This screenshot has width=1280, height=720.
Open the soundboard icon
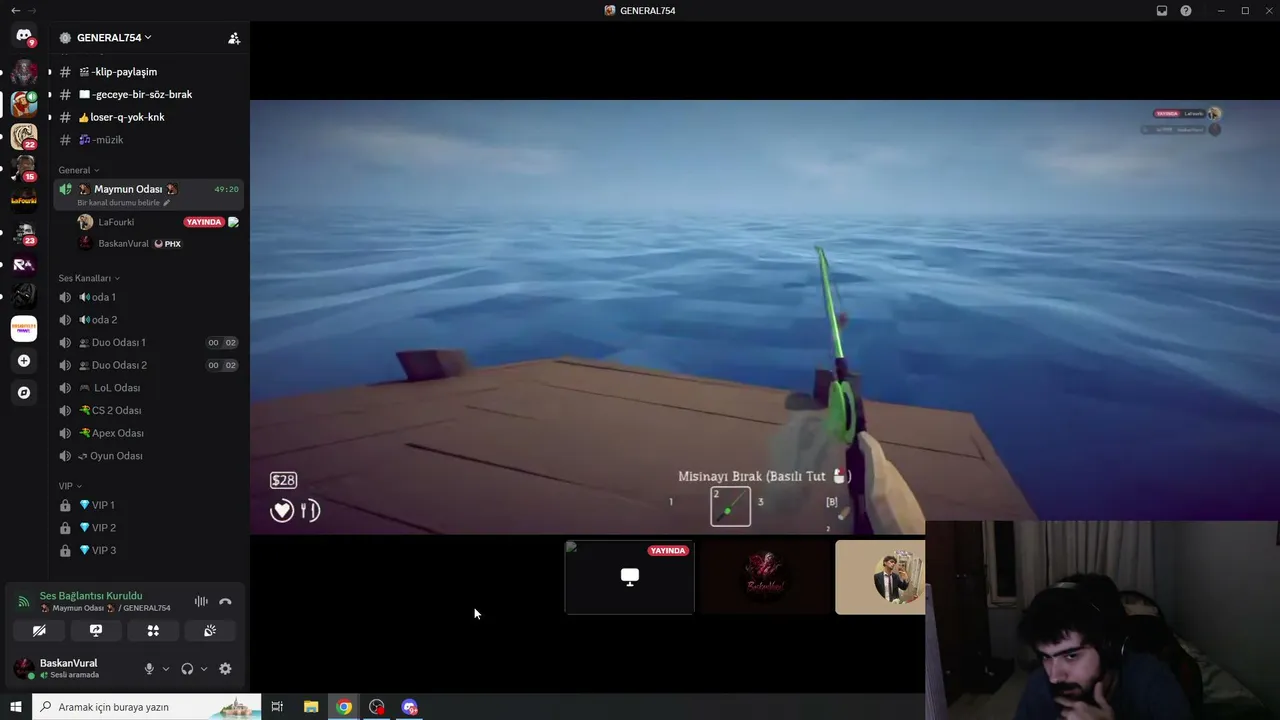(210, 631)
